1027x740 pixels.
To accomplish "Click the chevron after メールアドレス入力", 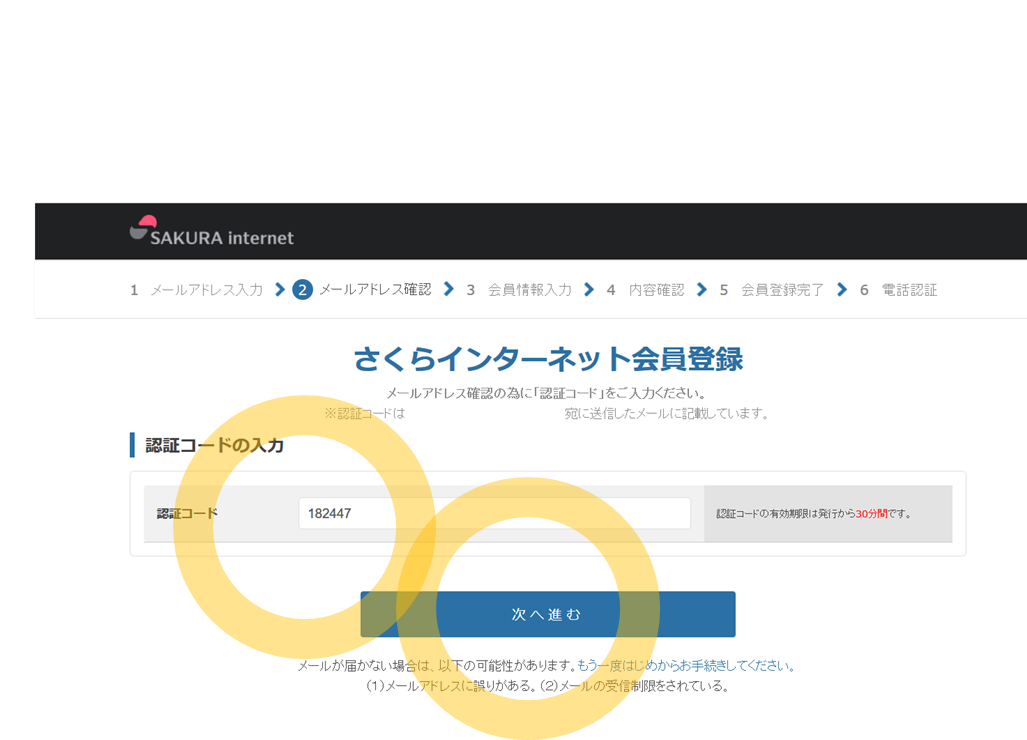I will point(280,289).
